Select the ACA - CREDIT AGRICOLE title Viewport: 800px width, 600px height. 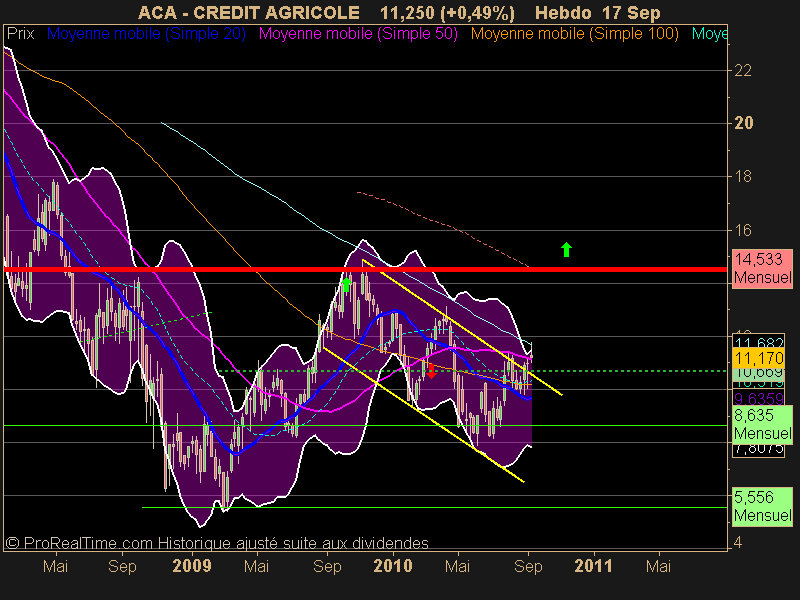coord(249,12)
